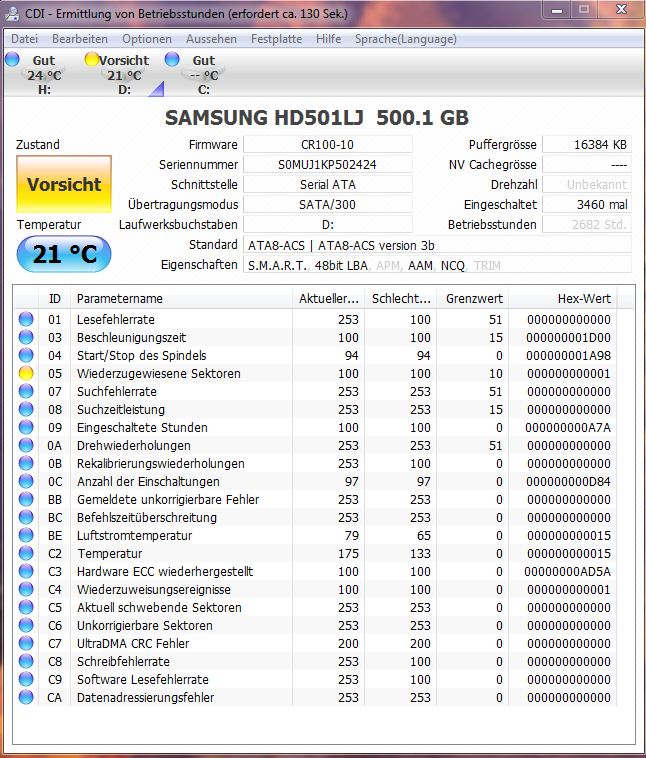Click the status icon for Wiederzuweisungsereignisse

tap(26, 589)
